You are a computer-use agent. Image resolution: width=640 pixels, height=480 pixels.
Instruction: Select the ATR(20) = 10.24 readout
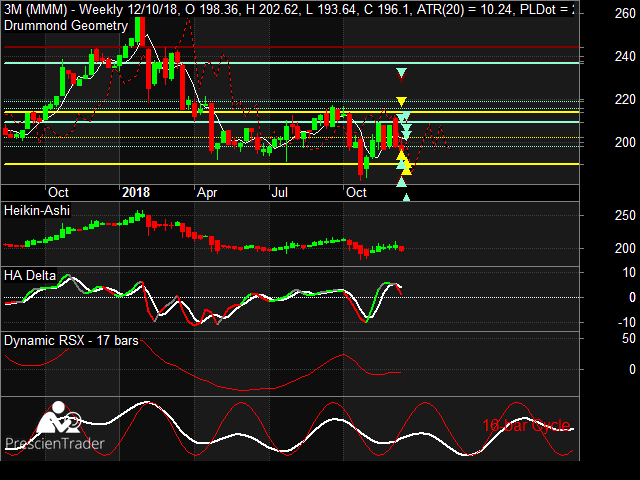464,9
